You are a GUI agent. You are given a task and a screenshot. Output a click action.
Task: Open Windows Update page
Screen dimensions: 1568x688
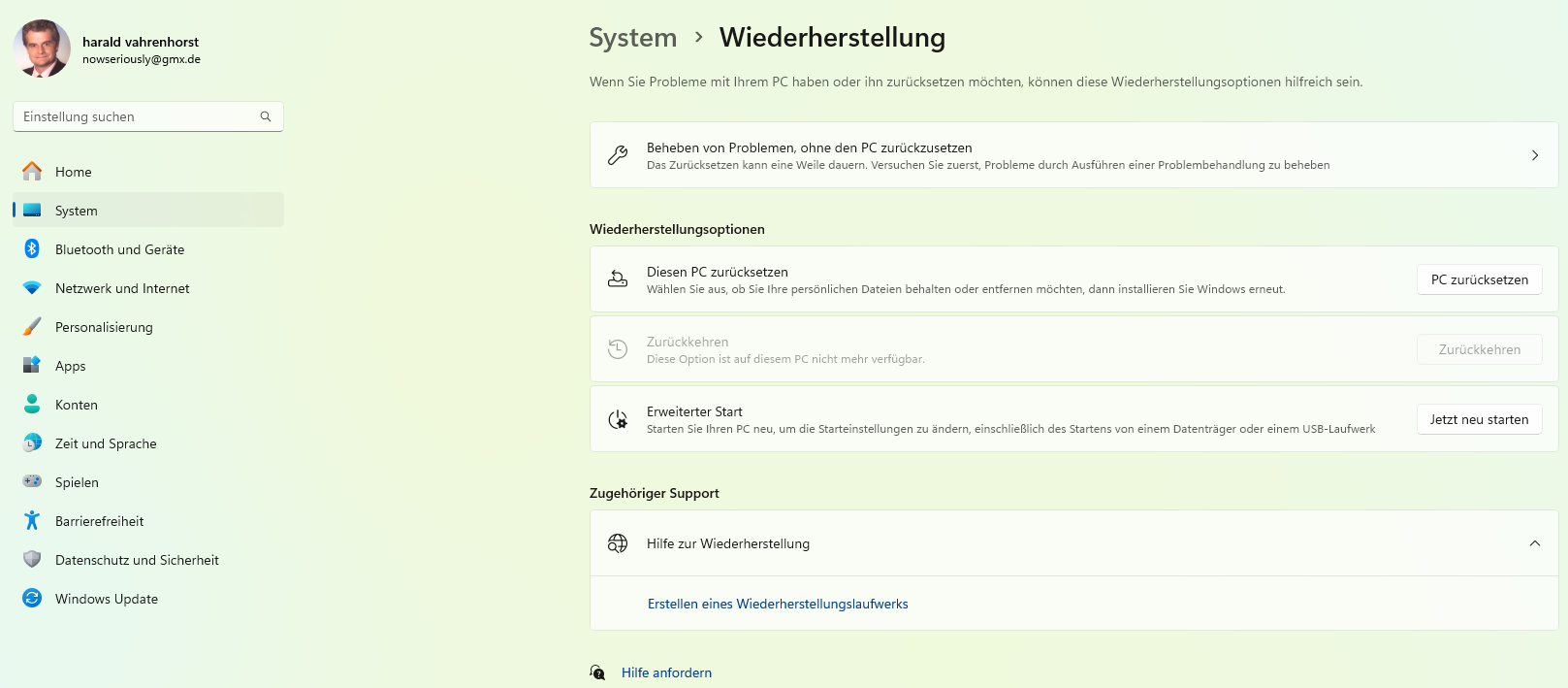point(148,599)
